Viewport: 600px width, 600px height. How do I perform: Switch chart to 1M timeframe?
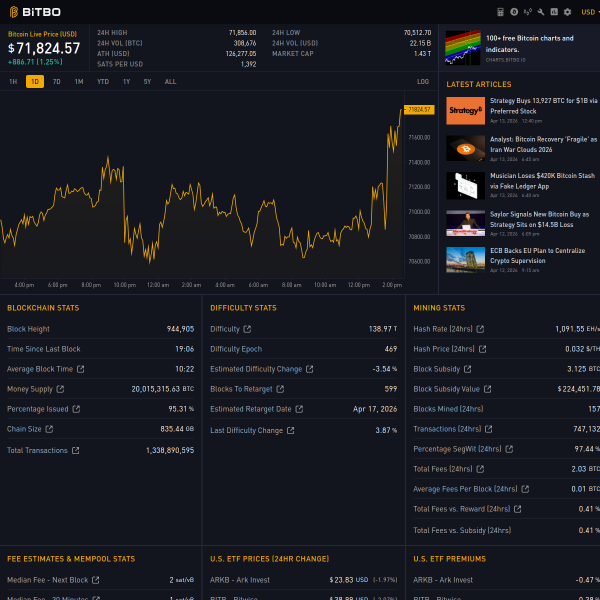(x=79, y=82)
